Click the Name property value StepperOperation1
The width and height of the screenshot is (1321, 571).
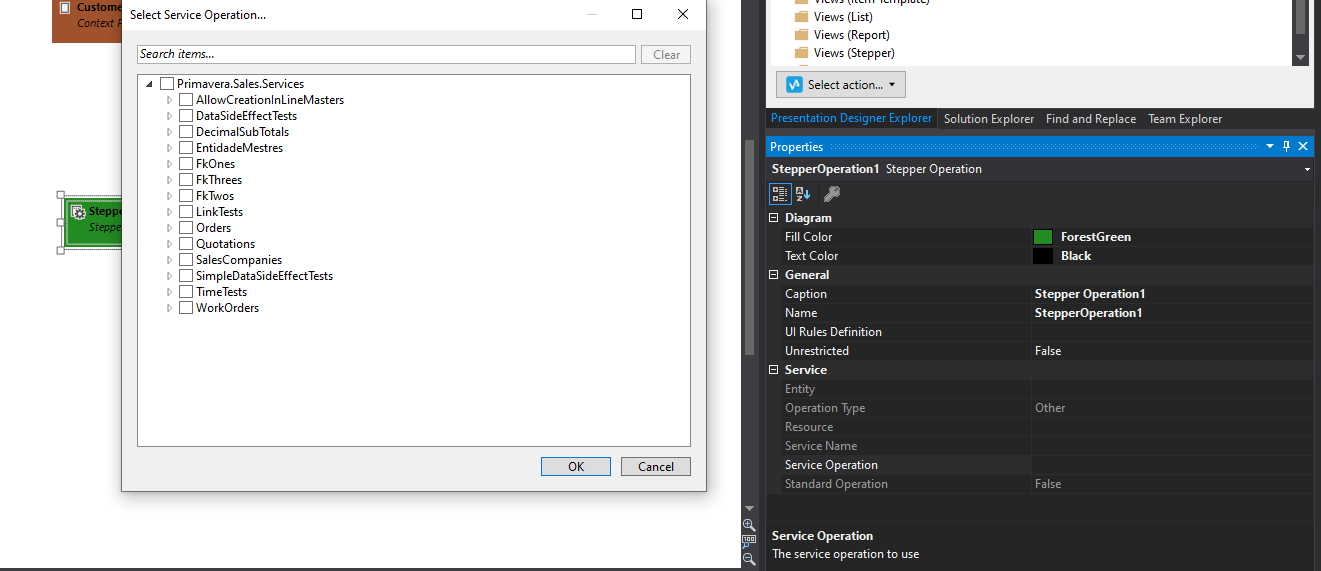click(1172, 313)
